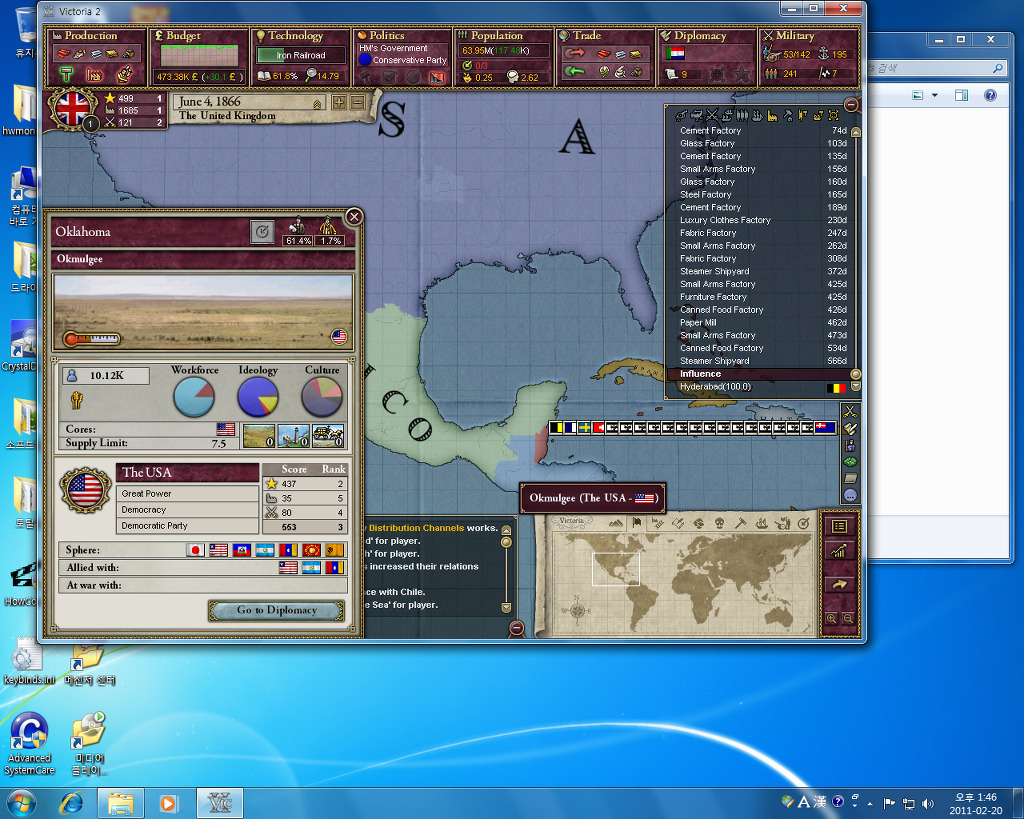1024x819 pixels.
Task: Toggle army soldiers filter in outliner
Action: click(x=742, y=116)
